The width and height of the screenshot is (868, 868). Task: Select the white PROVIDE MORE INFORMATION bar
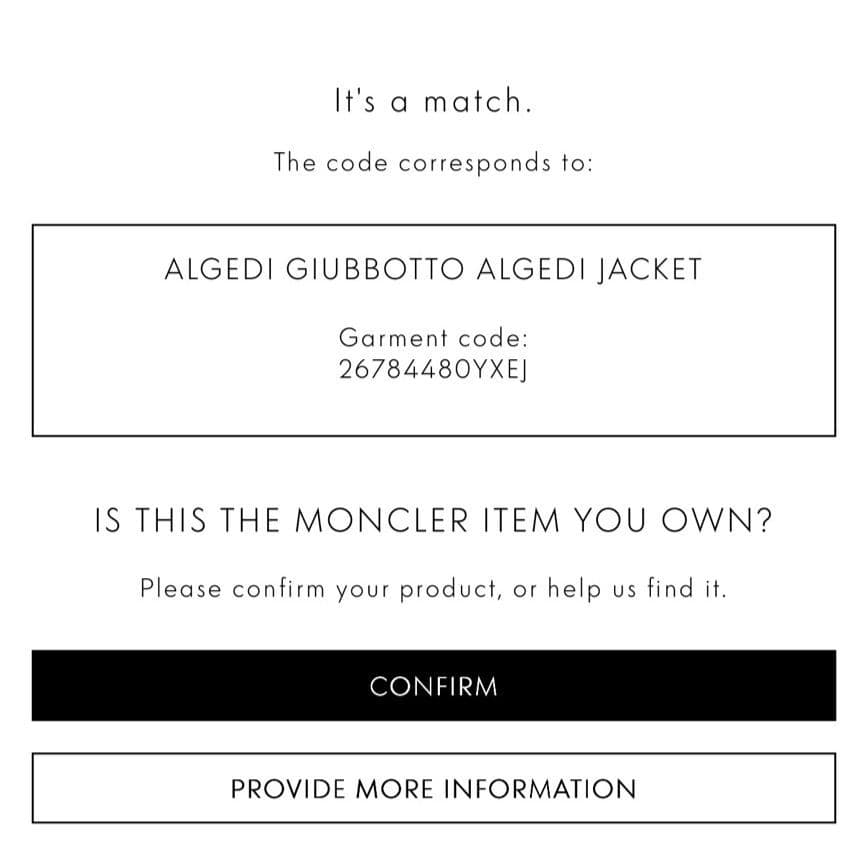coord(434,788)
